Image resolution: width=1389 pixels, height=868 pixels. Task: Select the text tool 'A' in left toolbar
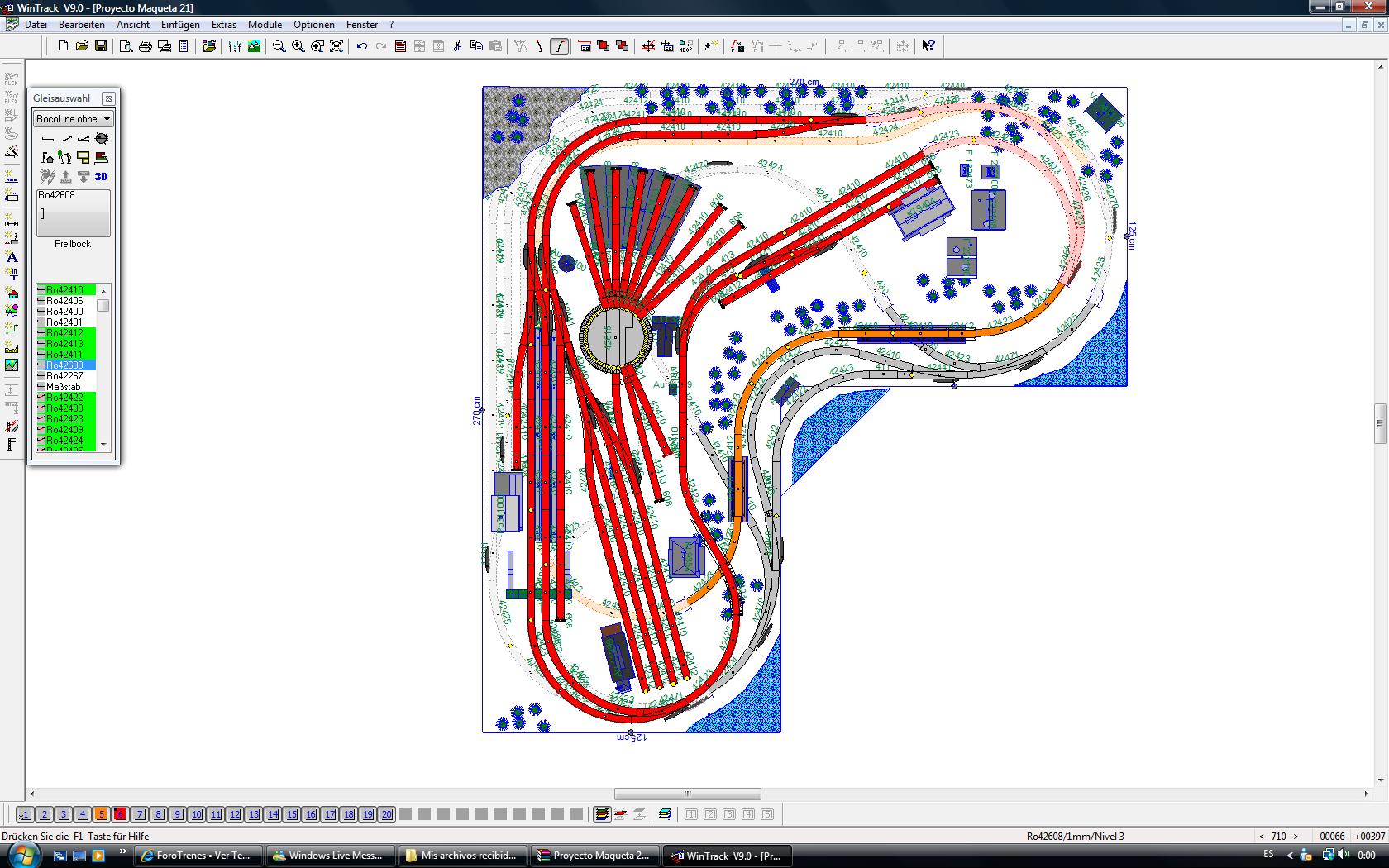click(x=12, y=257)
